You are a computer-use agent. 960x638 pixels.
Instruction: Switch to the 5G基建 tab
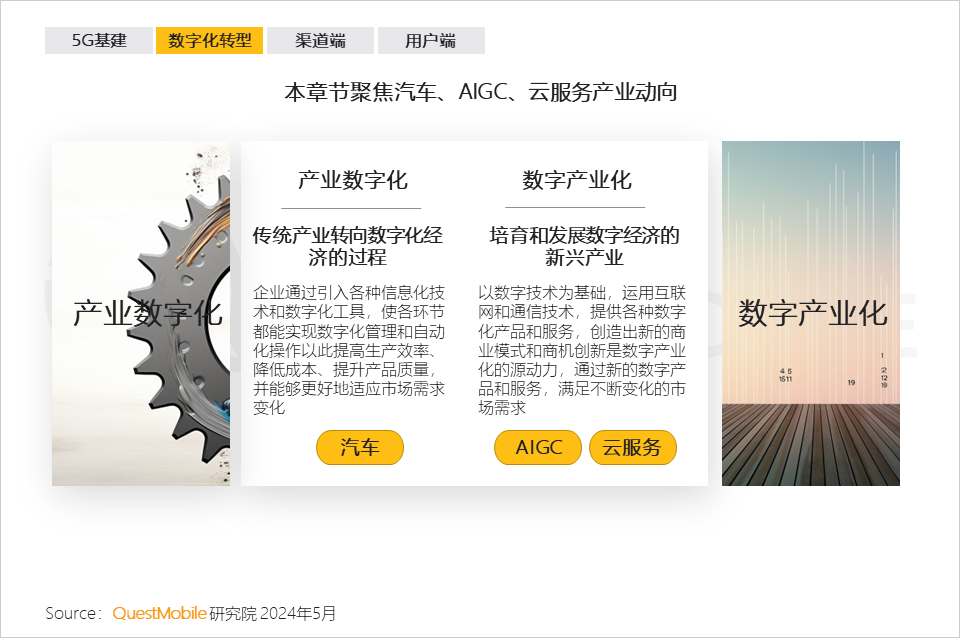point(99,41)
